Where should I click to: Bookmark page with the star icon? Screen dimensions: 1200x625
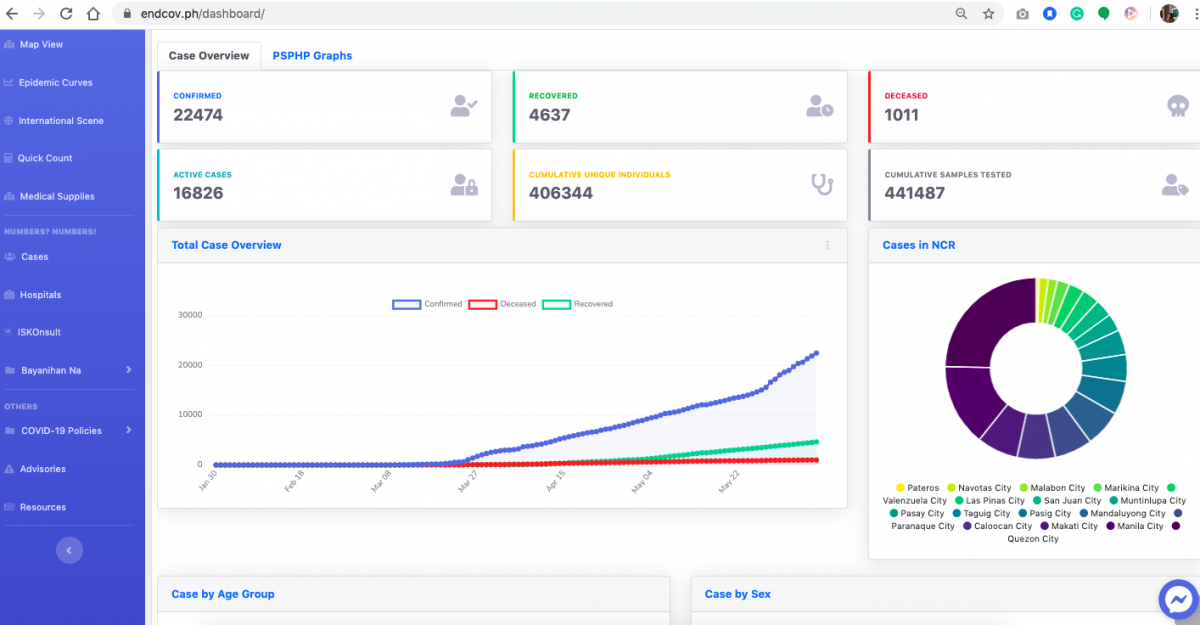pos(988,14)
